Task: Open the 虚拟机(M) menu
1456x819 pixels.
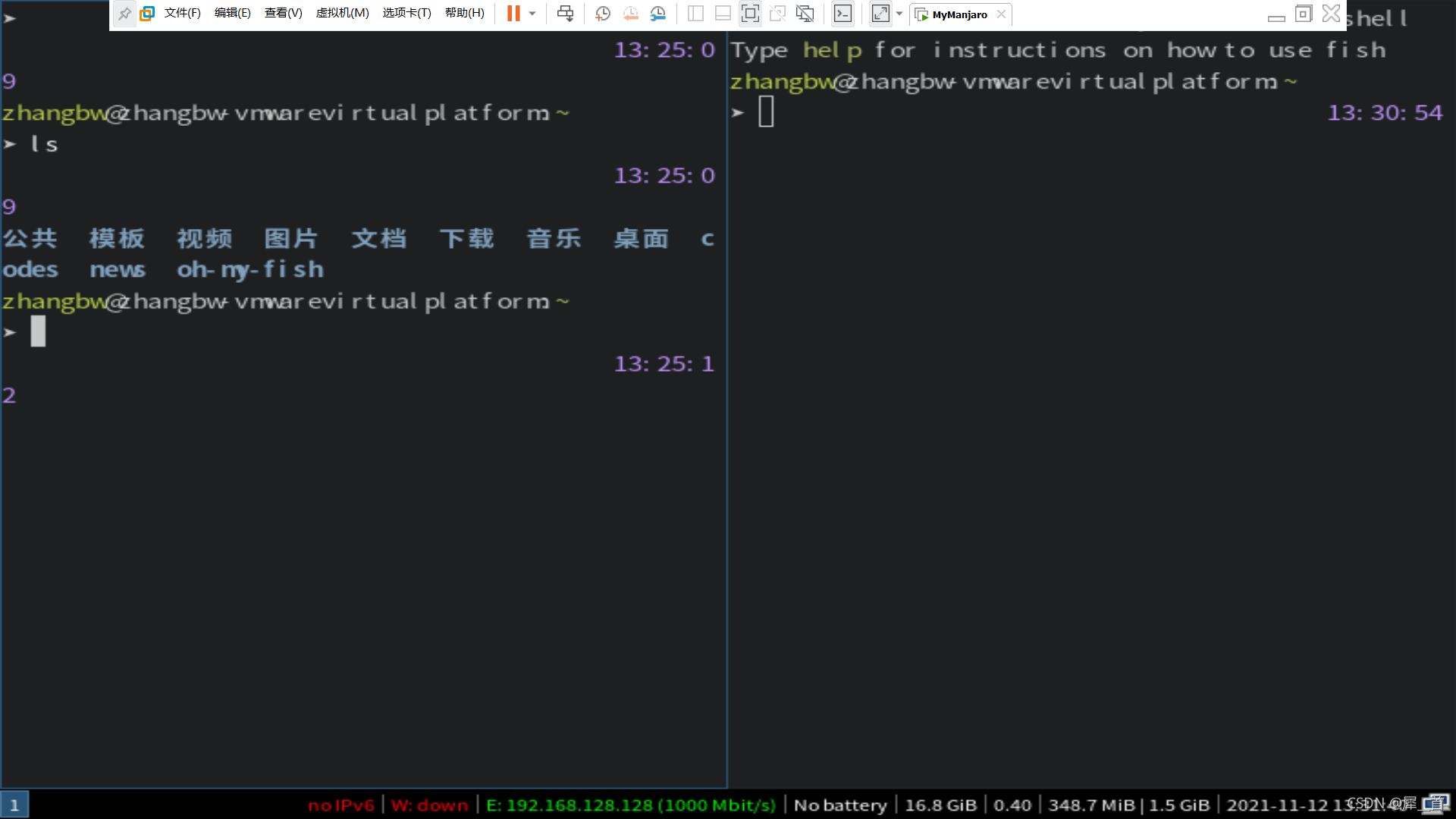Action: point(342,14)
